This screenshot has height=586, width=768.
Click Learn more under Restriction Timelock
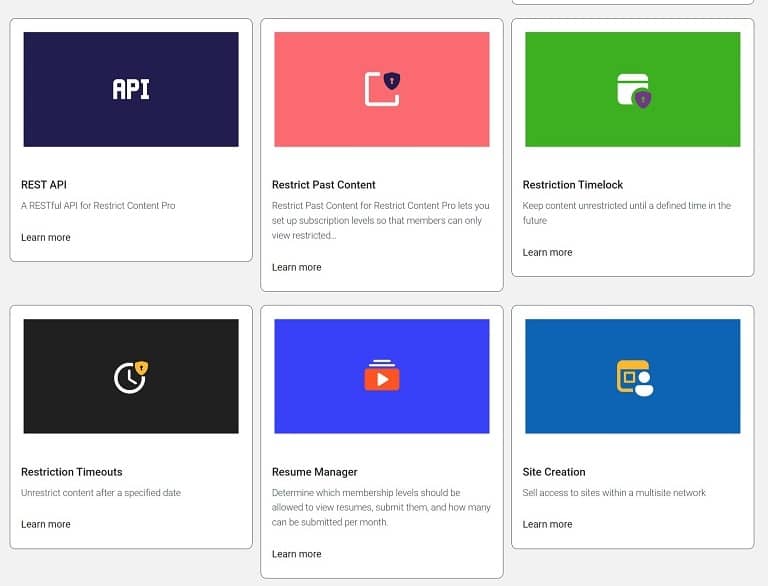click(547, 252)
